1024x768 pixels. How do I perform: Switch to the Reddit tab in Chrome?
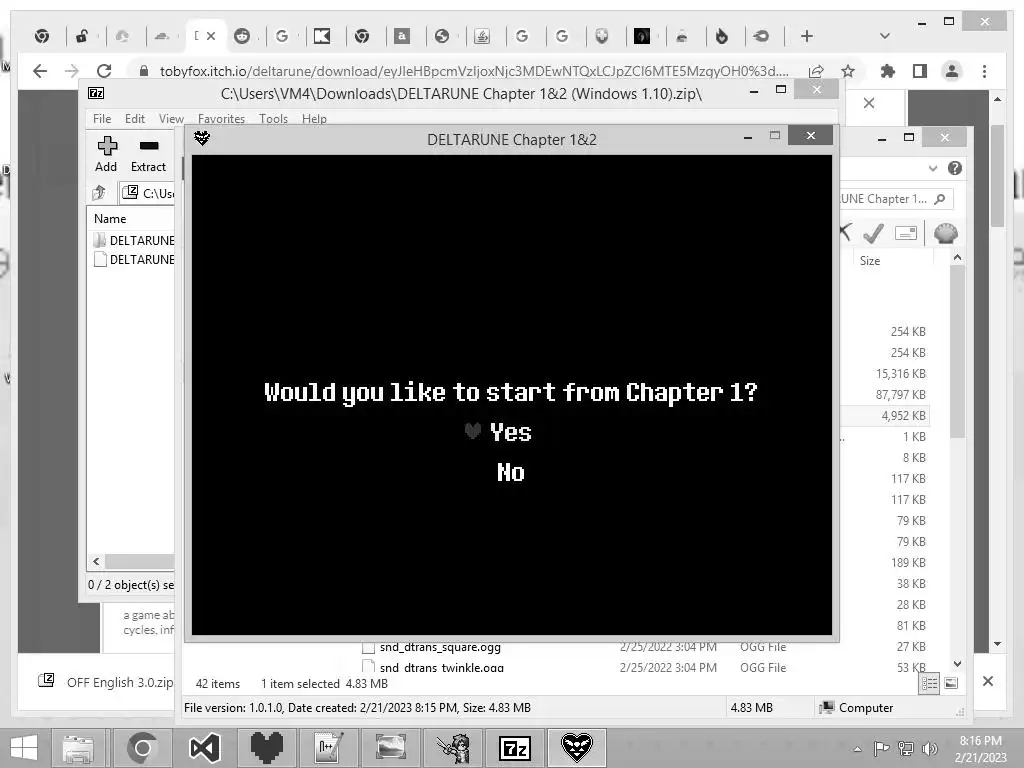pos(242,36)
